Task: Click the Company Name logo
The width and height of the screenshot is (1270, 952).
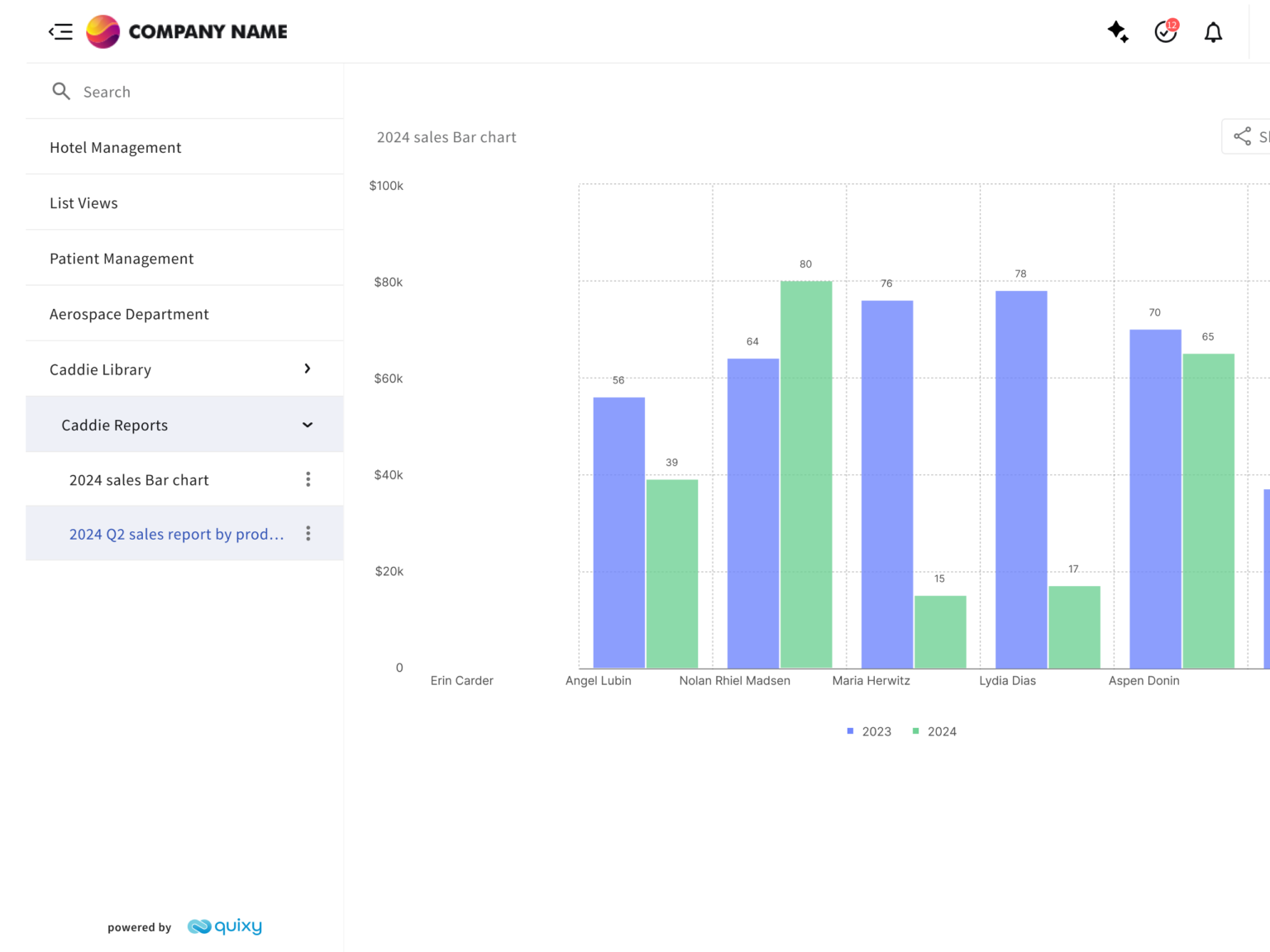Action: [186, 31]
